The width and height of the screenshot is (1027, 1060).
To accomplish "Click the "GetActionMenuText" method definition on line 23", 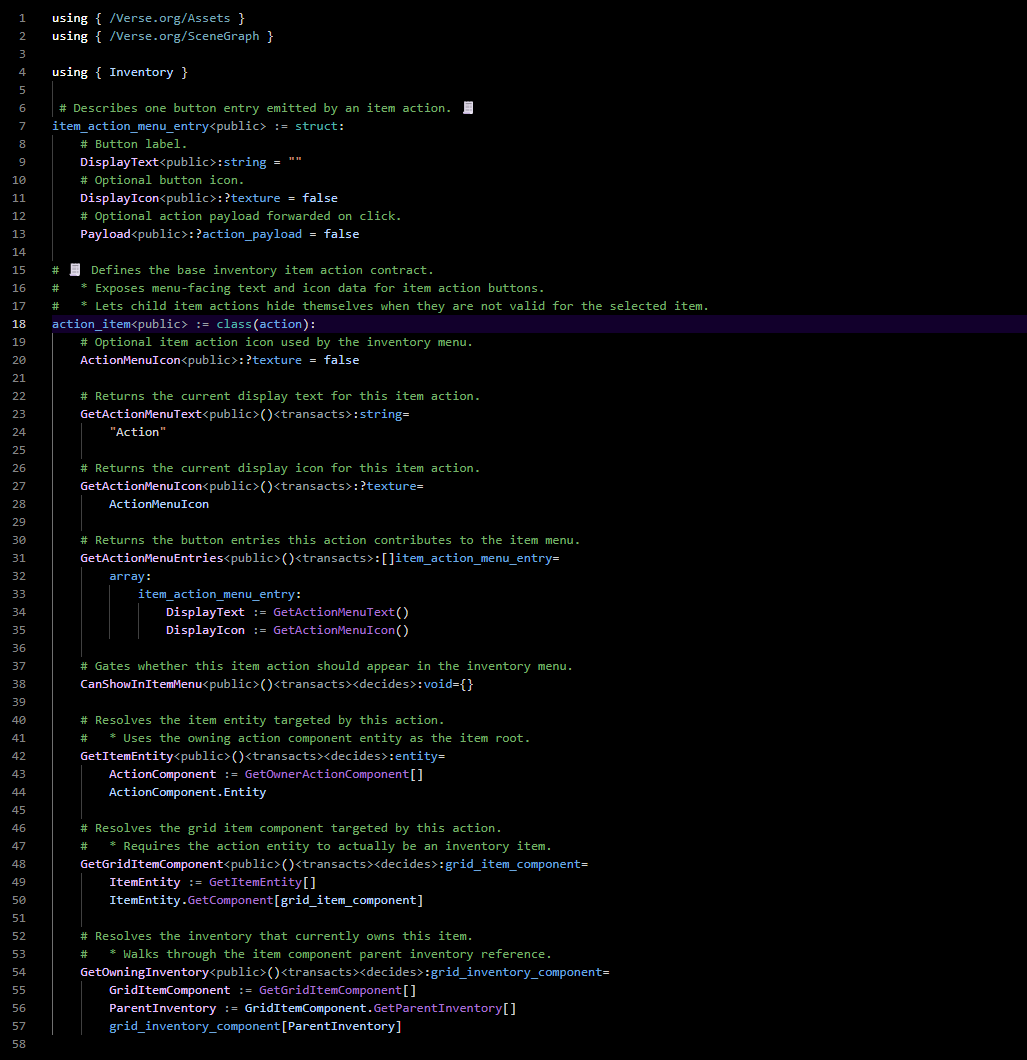I will [x=141, y=414].
